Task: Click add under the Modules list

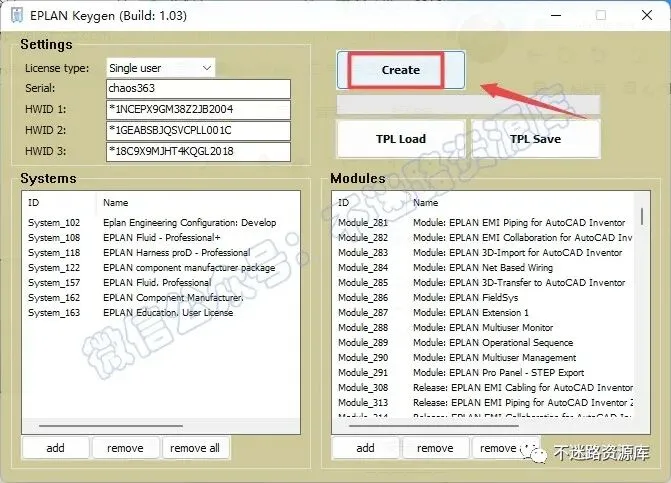Action: tap(365, 448)
